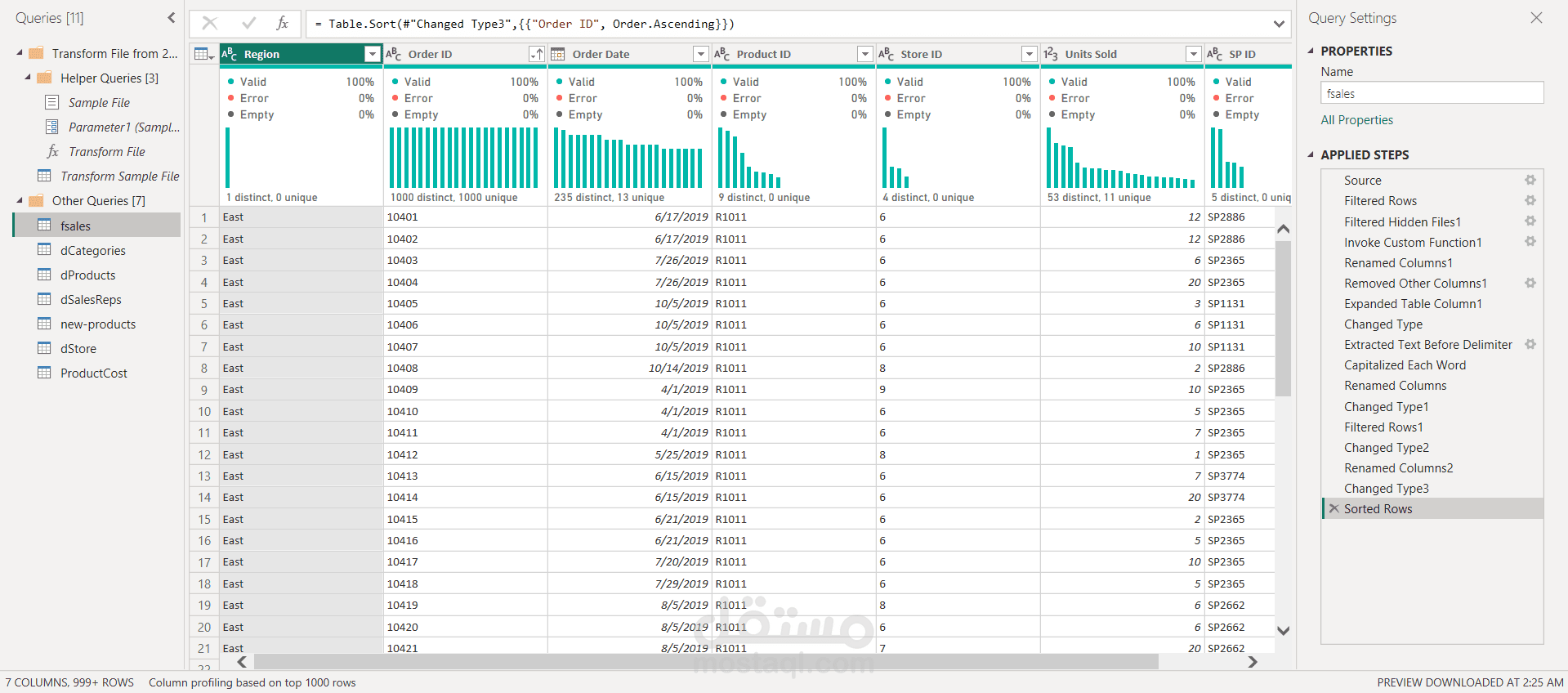Open gear for Extracted Text Before Delimiter
The image size is (1568, 693).
pyautogui.click(x=1530, y=345)
